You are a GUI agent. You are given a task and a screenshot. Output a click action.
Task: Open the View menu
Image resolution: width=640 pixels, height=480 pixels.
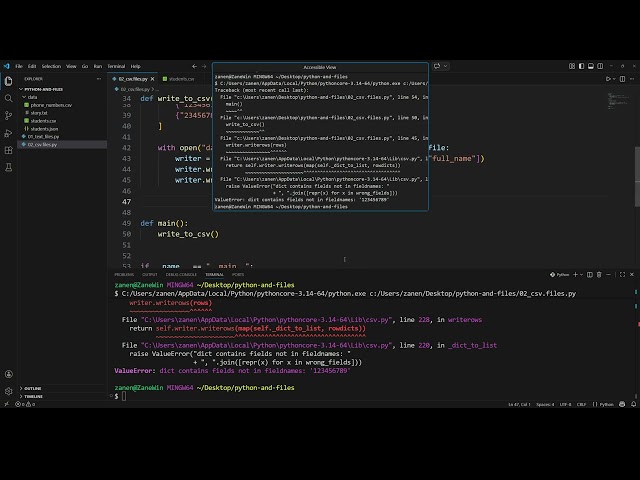point(71,66)
